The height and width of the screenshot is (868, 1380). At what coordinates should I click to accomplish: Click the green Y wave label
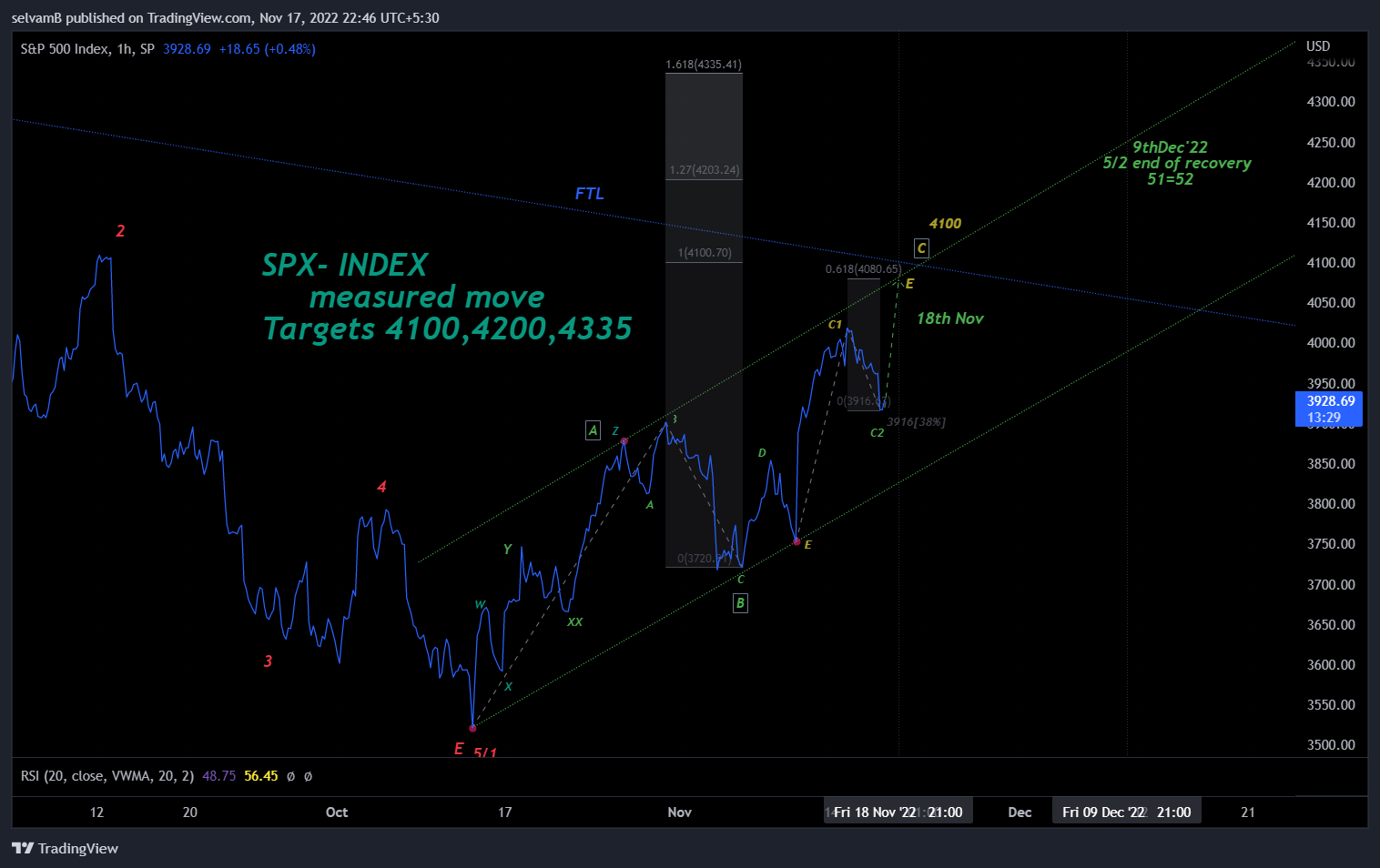(x=507, y=550)
